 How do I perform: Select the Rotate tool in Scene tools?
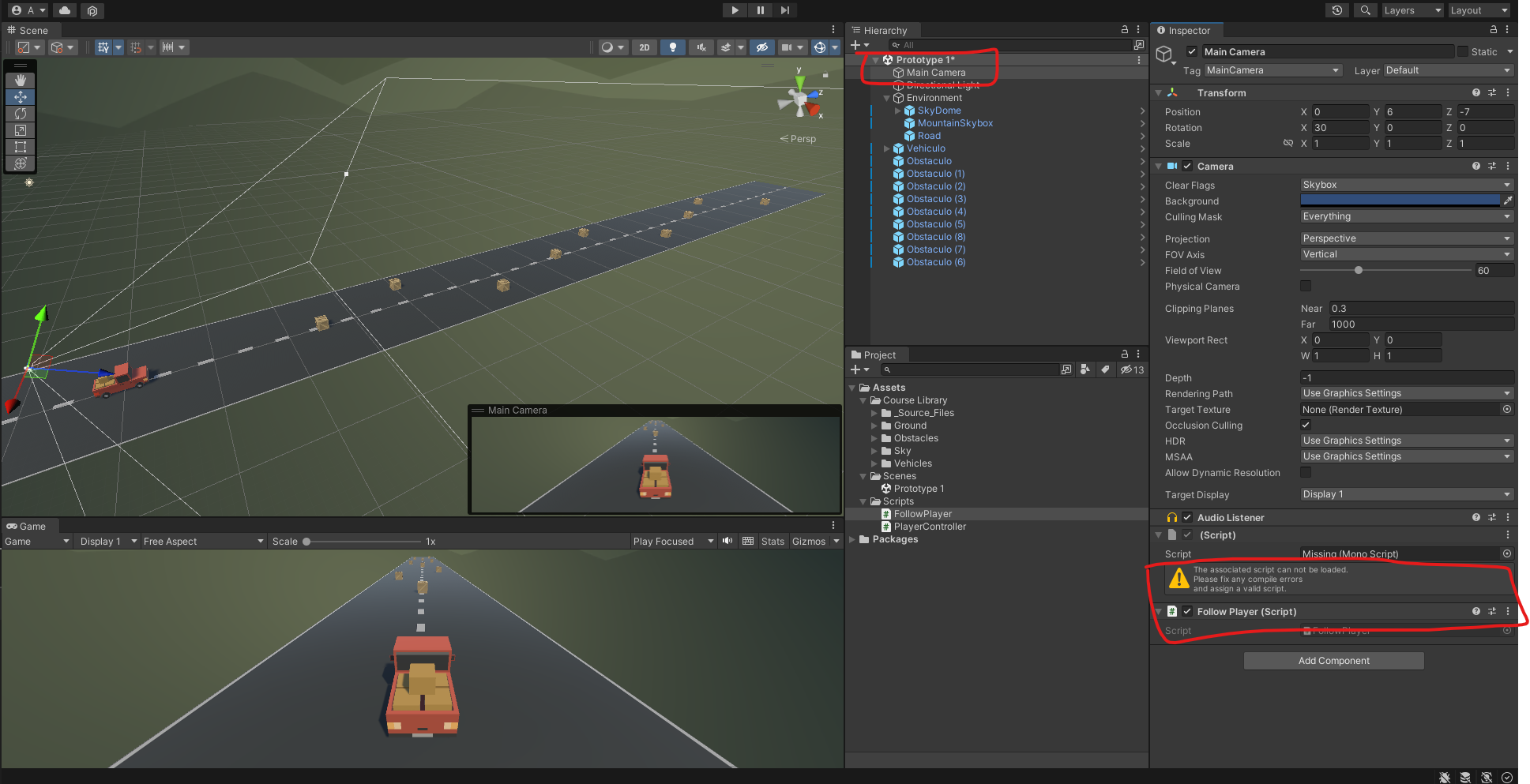point(21,114)
